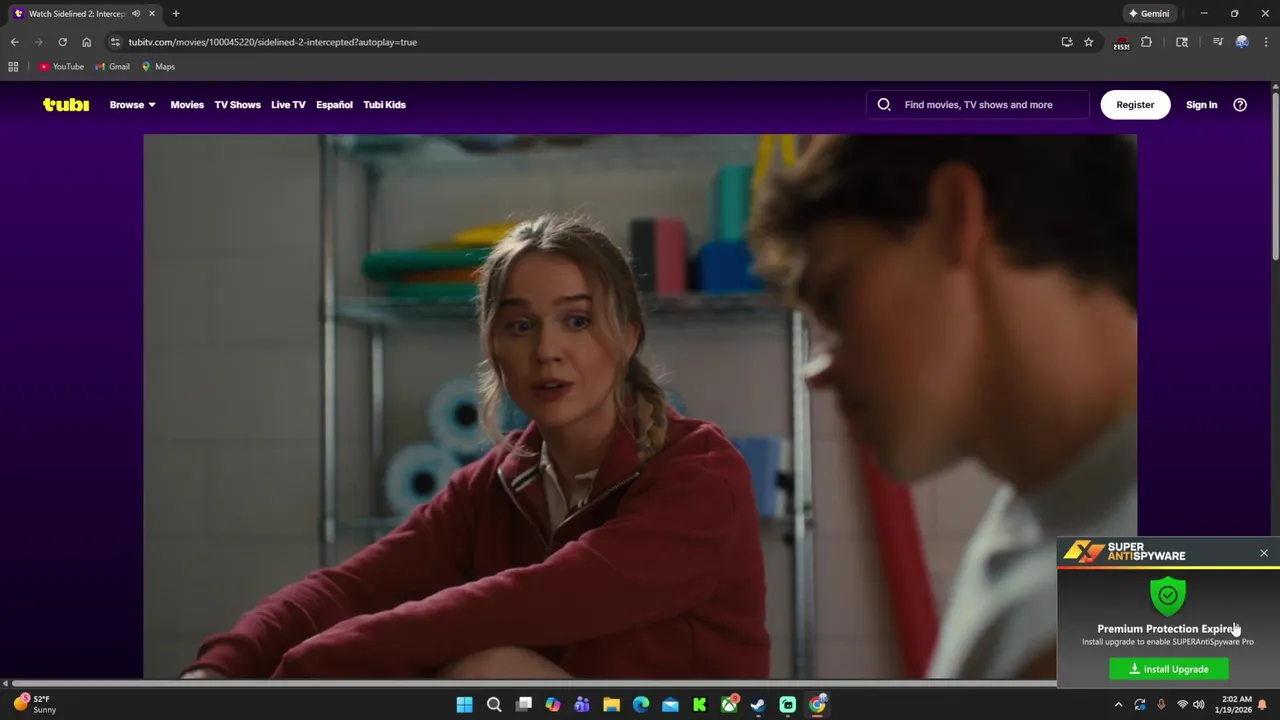Open the weather widget showing 52°F Sunny
This screenshot has height=720, width=1280.
[x=34, y=704]
